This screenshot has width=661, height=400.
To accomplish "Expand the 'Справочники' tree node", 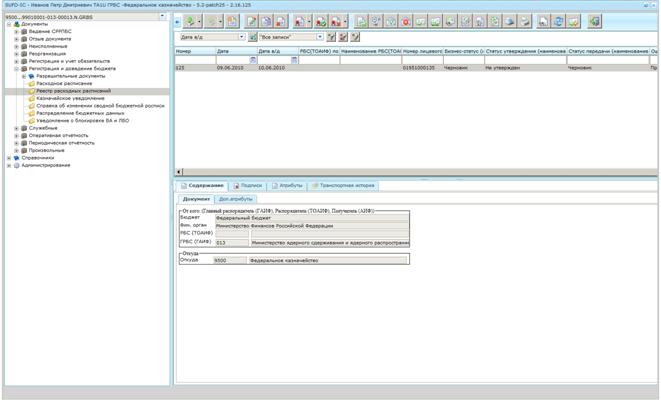I will click(x=9, y=158).
